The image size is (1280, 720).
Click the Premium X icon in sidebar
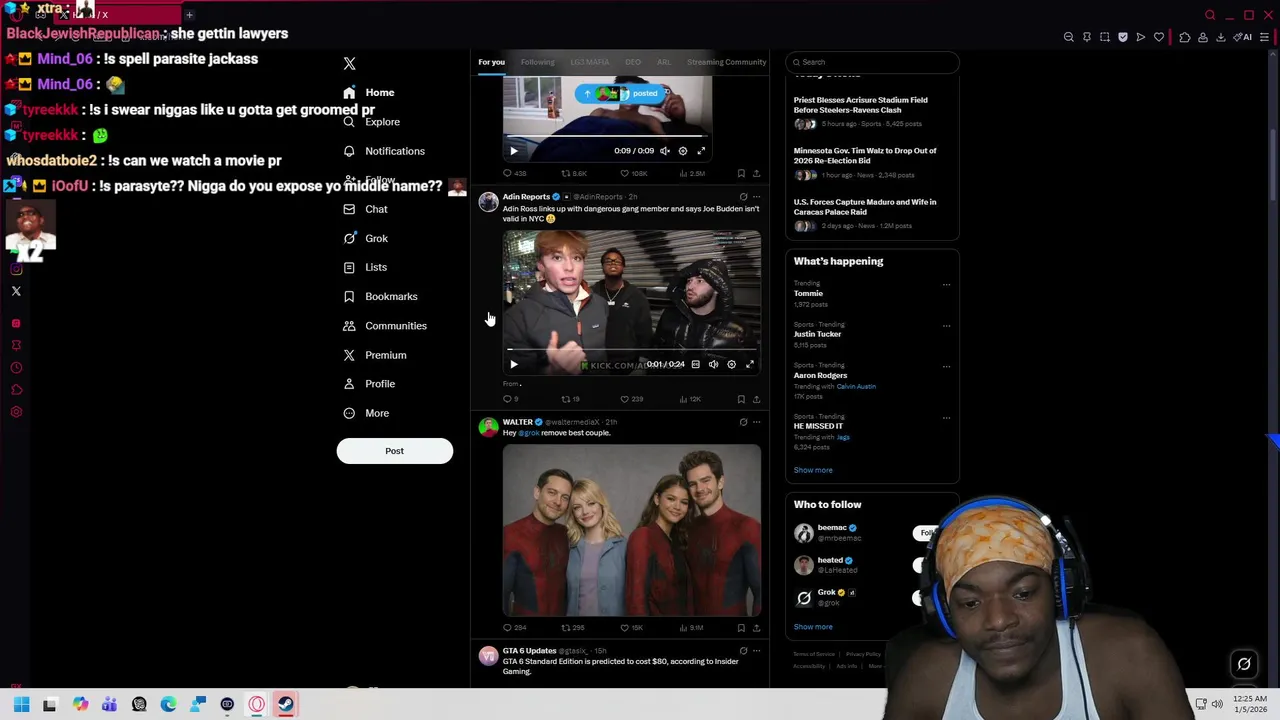point(349,355)
